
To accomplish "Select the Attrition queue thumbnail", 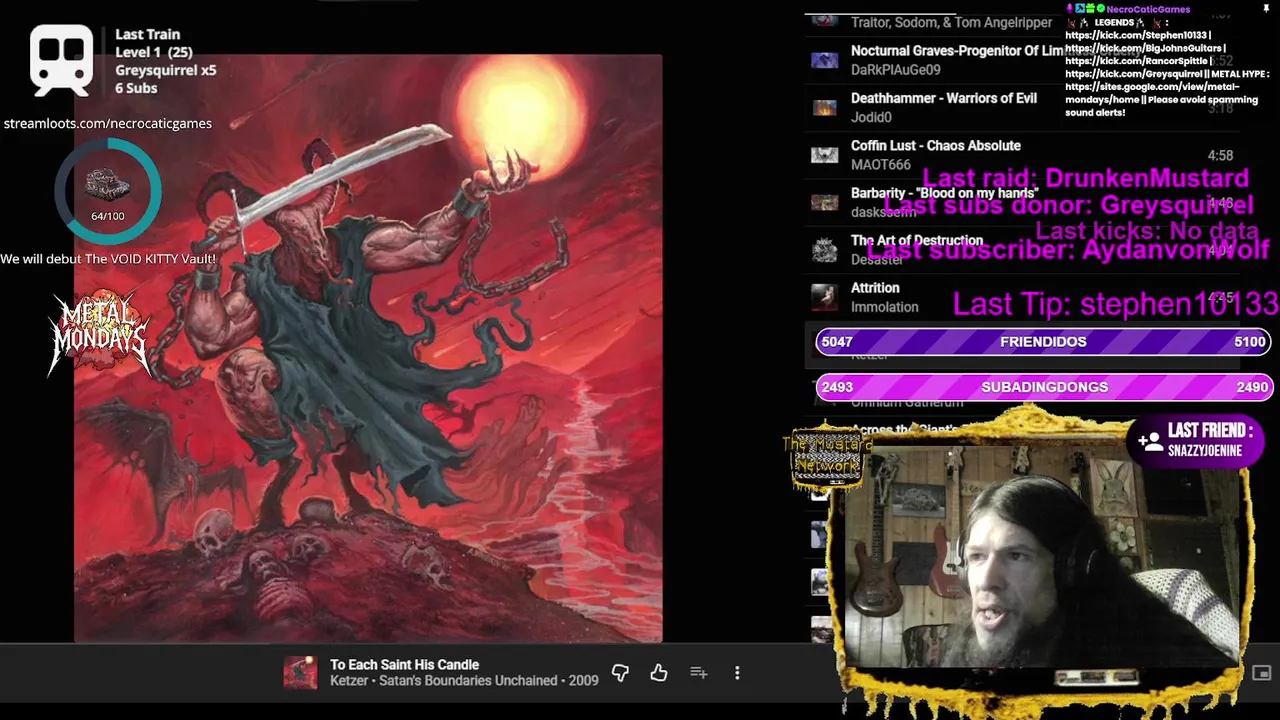I will coord(824,297).
